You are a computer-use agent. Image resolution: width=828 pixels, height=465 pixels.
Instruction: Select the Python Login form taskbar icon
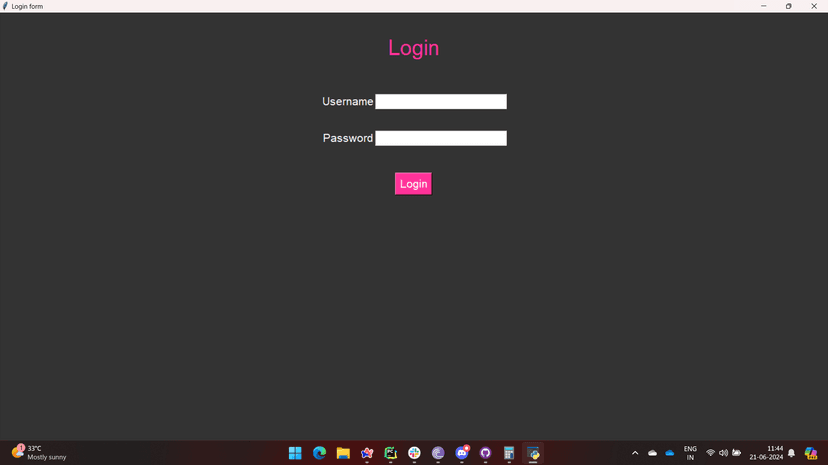coord(533,453)
